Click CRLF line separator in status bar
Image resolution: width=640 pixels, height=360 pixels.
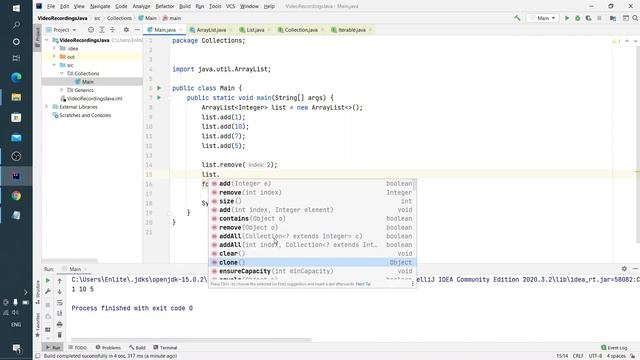coord(578,356)
